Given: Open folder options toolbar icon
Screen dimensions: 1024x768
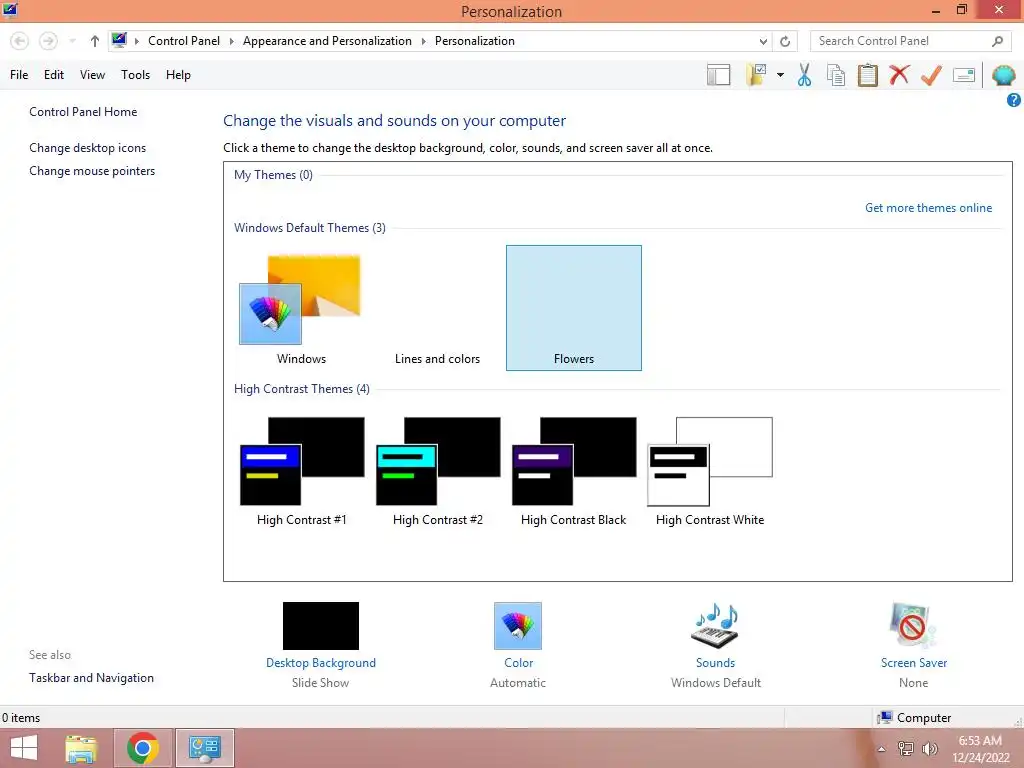Looking at the screenshot, I should coord(756,75).
